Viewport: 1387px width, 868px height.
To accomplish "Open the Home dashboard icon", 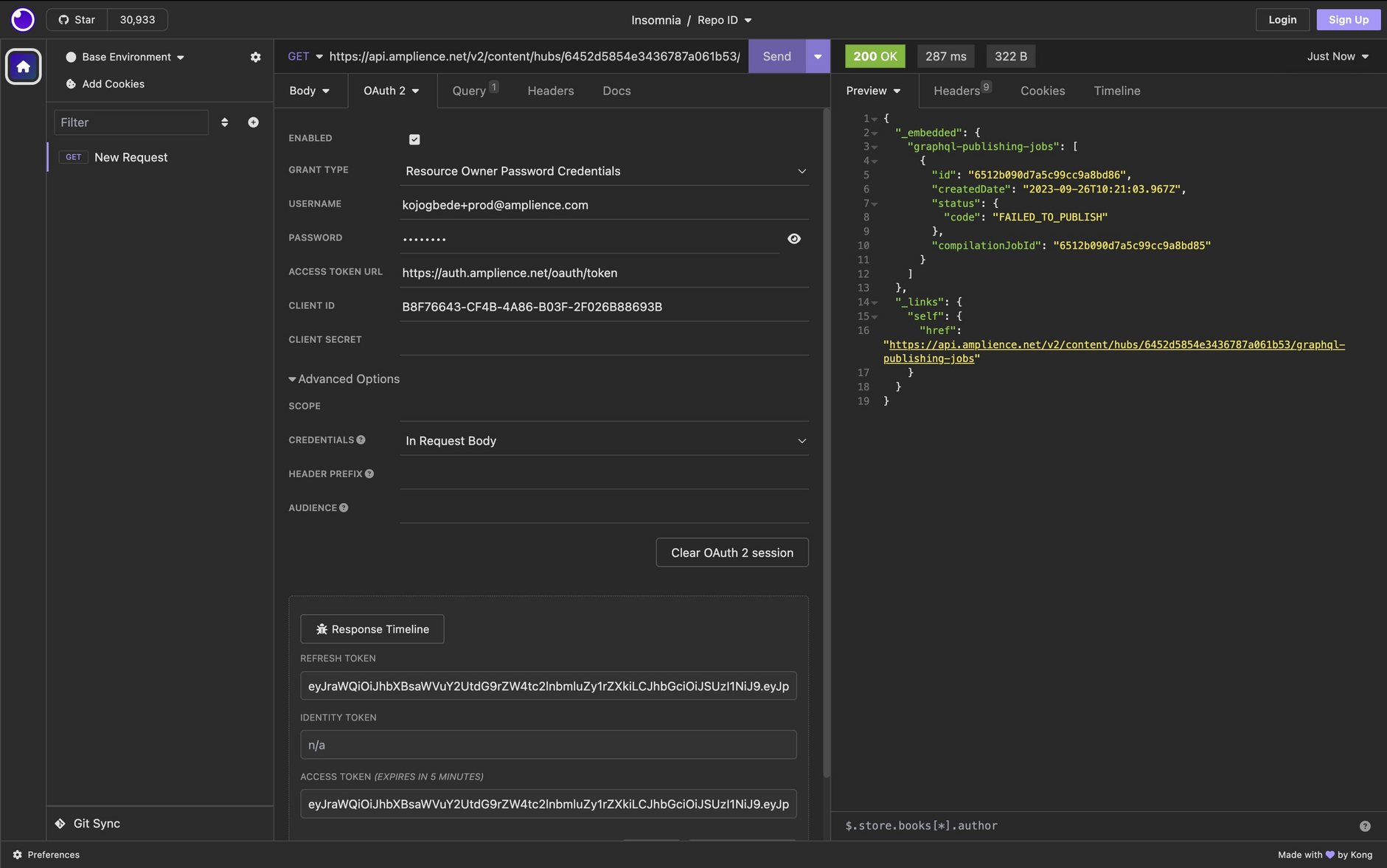I will [24, 67].
